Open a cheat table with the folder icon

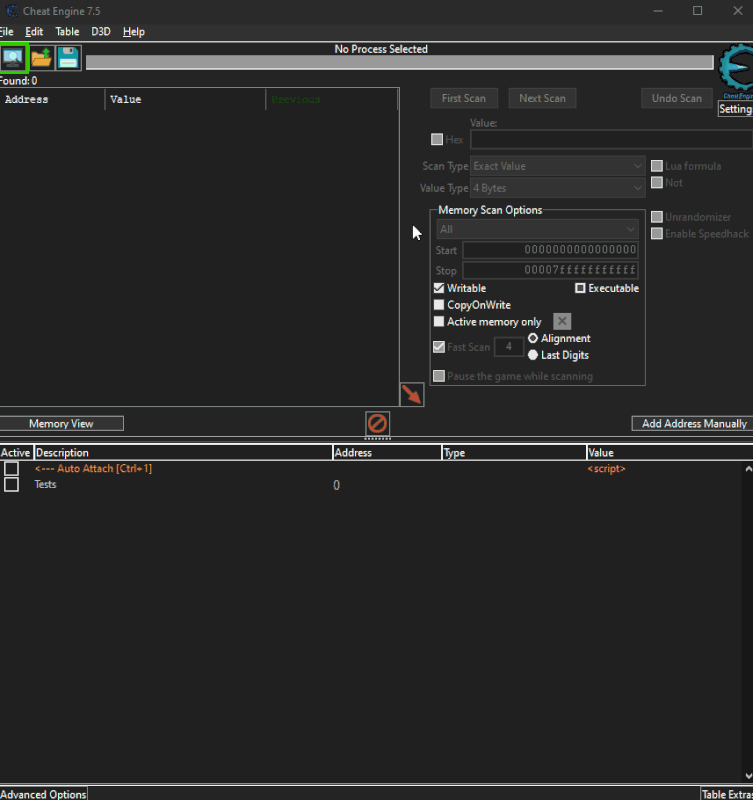[41, 58]
